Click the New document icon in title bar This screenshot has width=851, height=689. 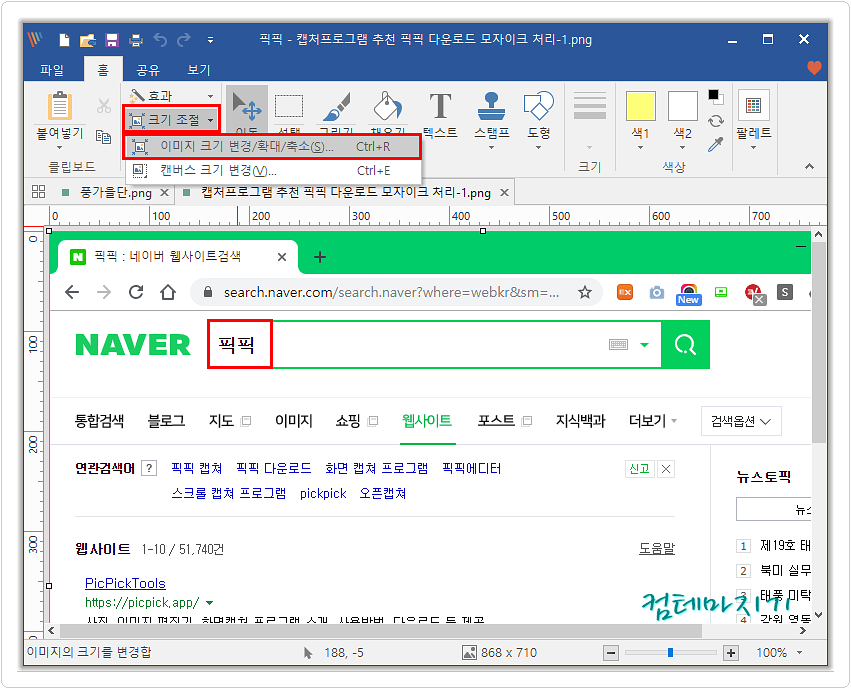click(x=64, y=40)
